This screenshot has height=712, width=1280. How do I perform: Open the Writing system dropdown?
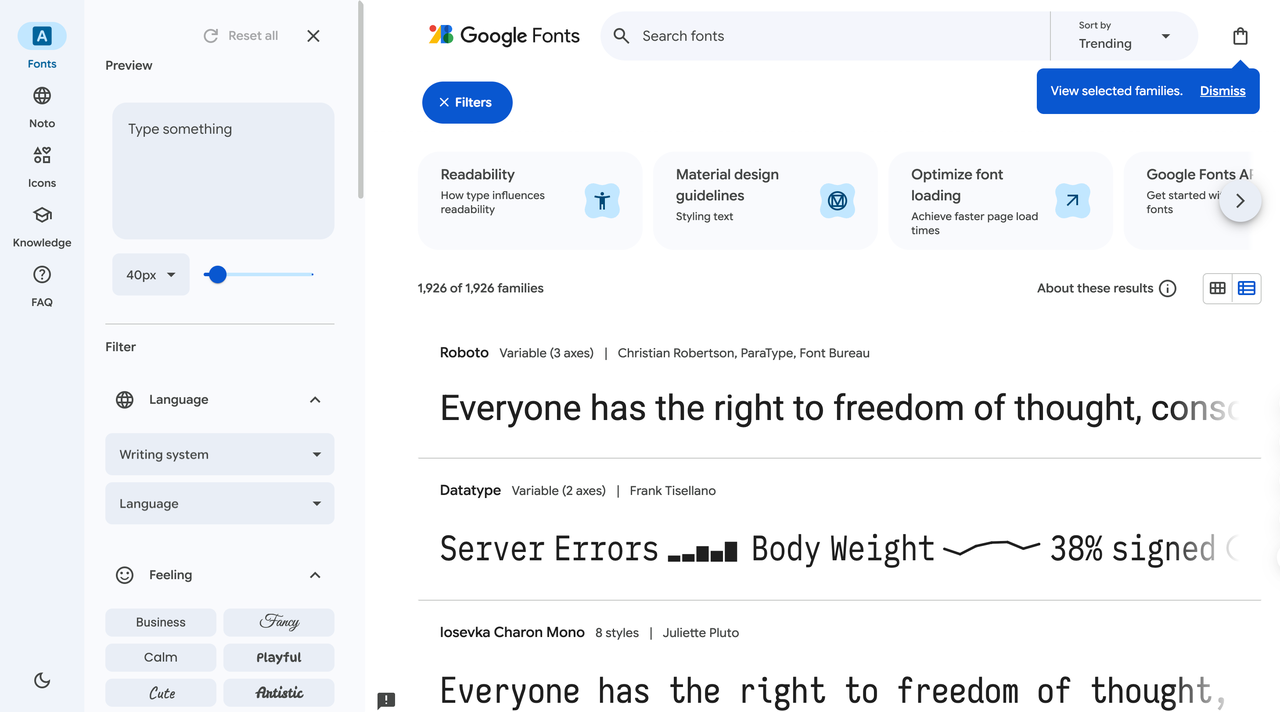pyautogui.click(x=220, y=454)
